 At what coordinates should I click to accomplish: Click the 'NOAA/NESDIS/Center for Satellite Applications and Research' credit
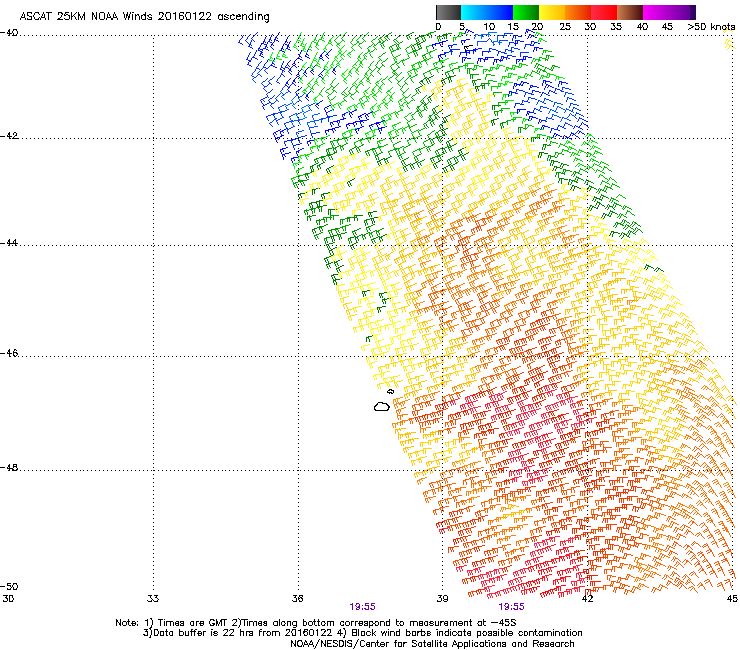[432, 644]
